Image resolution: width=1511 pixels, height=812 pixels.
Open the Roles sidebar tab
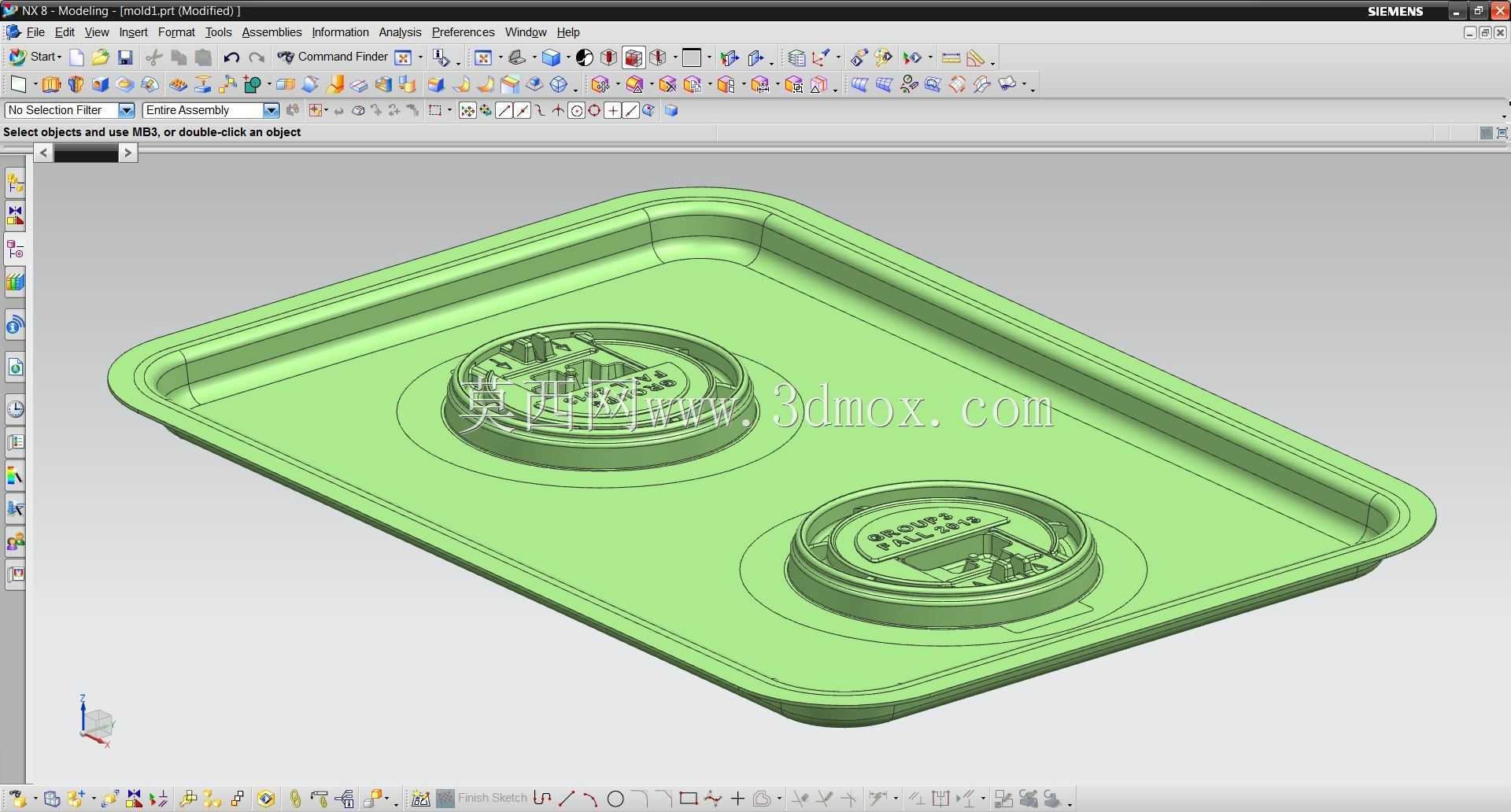15,541
